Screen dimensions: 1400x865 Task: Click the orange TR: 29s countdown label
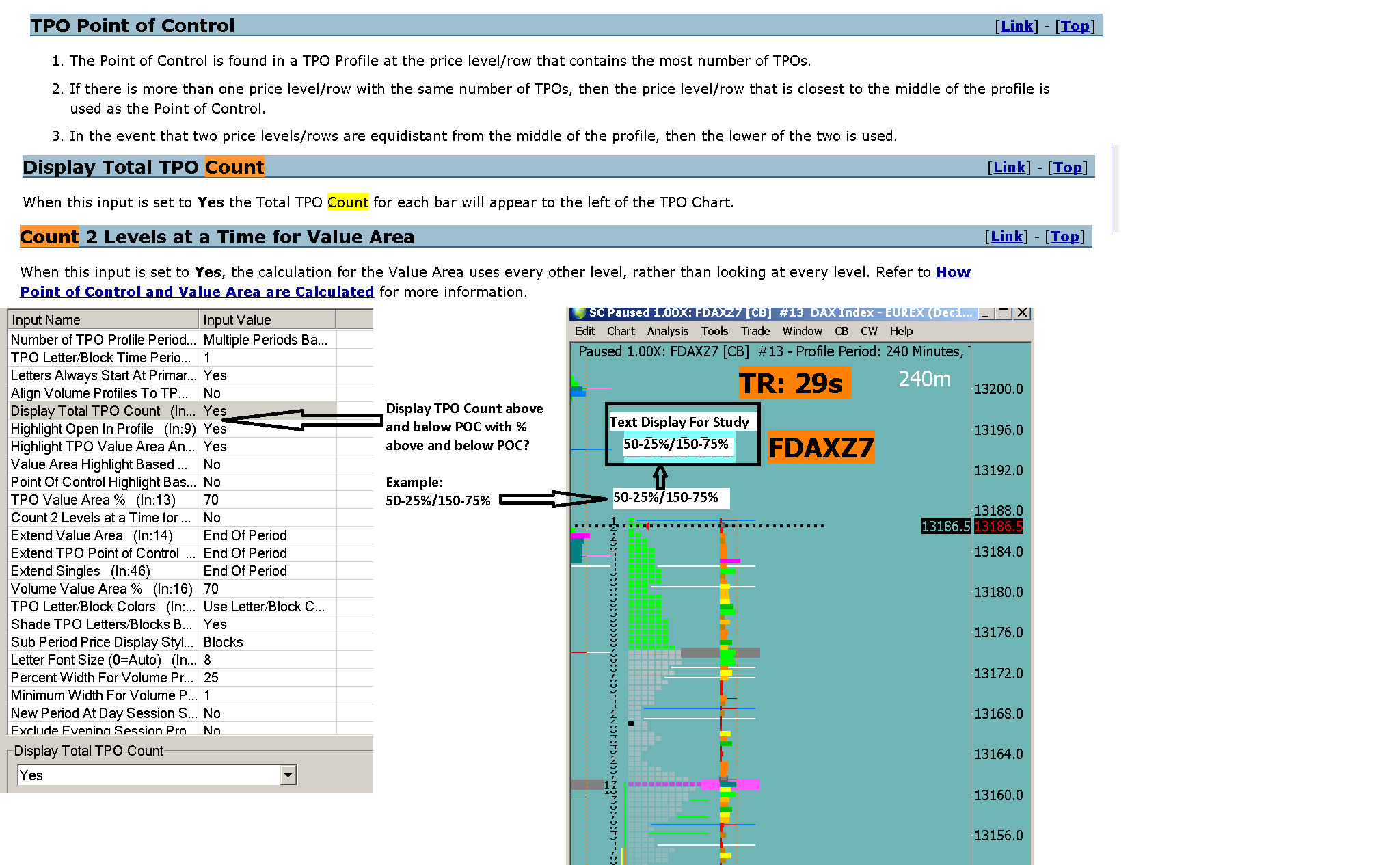pos(794,384)
